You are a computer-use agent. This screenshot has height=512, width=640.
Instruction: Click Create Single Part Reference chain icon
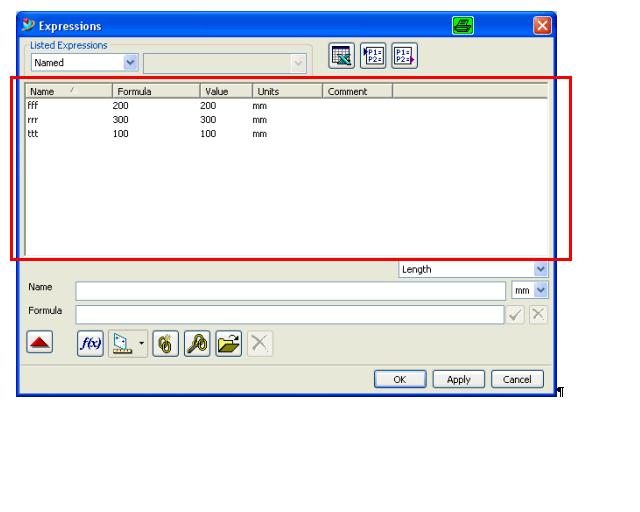click(165, 343)
